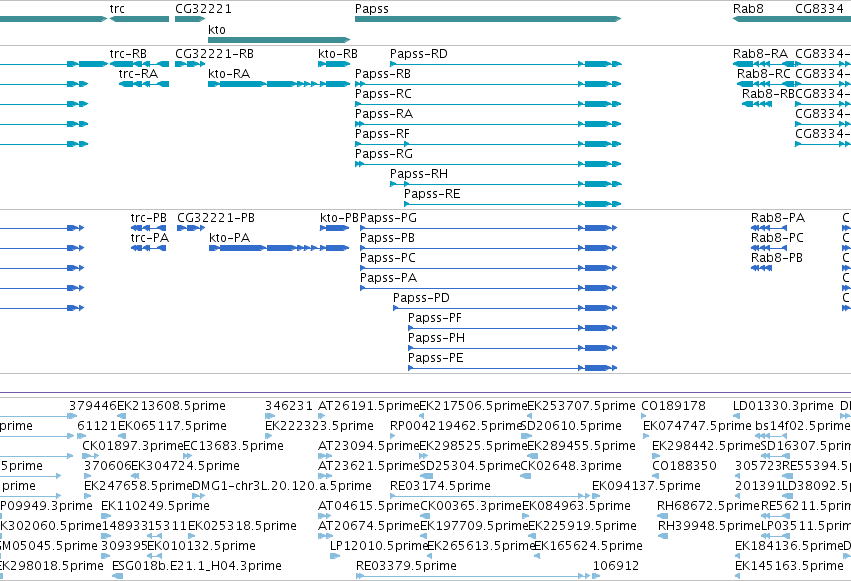Click the Papss-PG protein label
Image resolution: width=851 pixels, height=581 pixels.
388,218
